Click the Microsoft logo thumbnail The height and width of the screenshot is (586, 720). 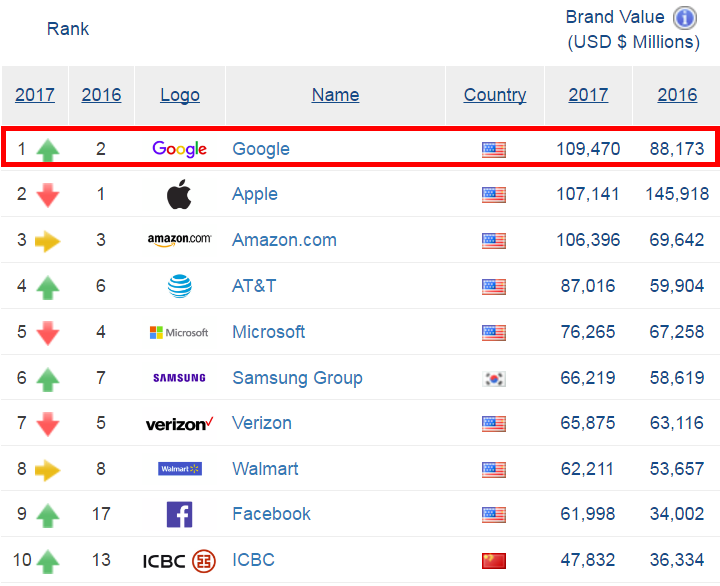[x=180, y=332]
